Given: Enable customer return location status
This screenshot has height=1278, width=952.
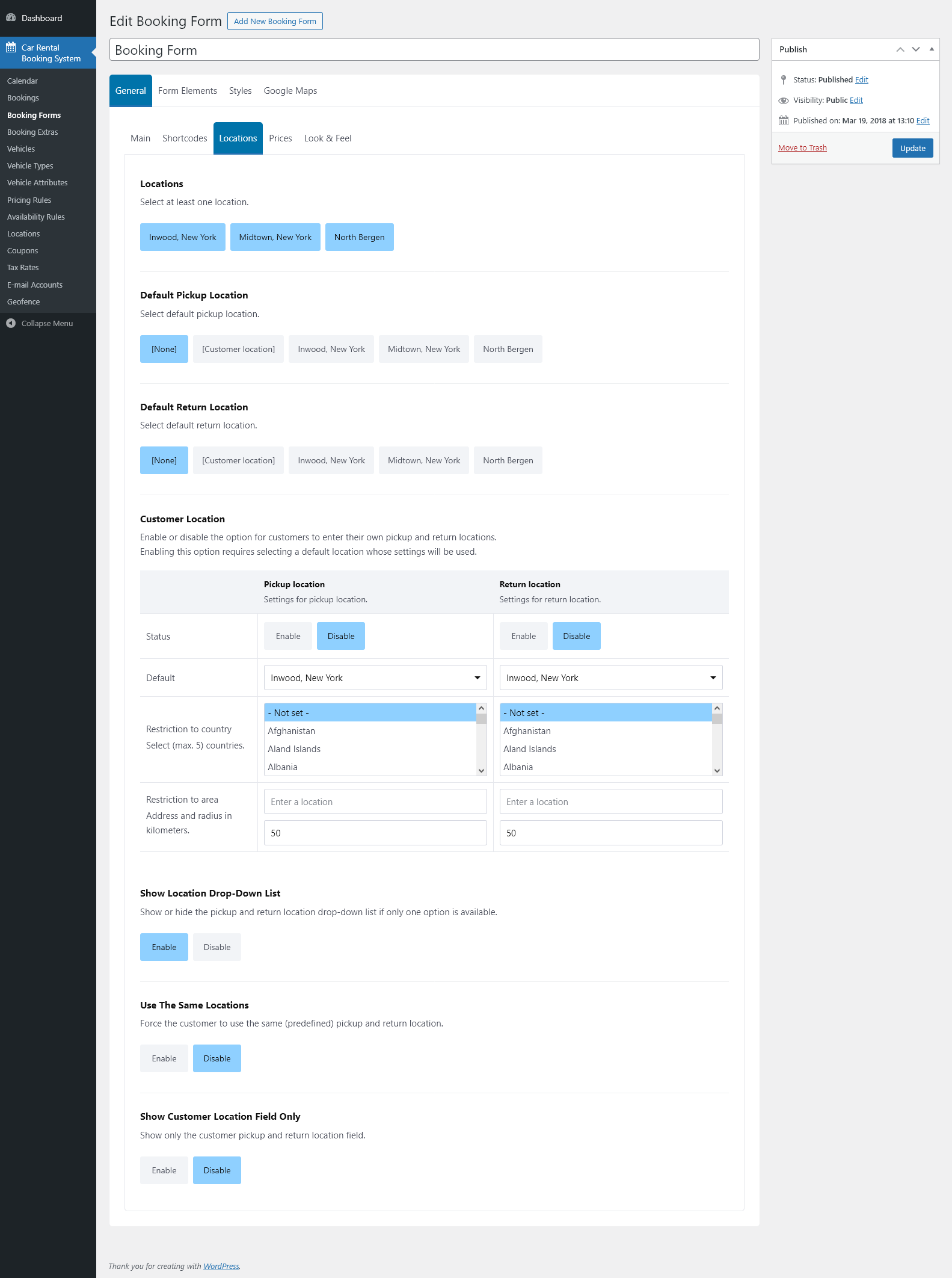Looking at the screenshot, I should click(x=524, y=636).
